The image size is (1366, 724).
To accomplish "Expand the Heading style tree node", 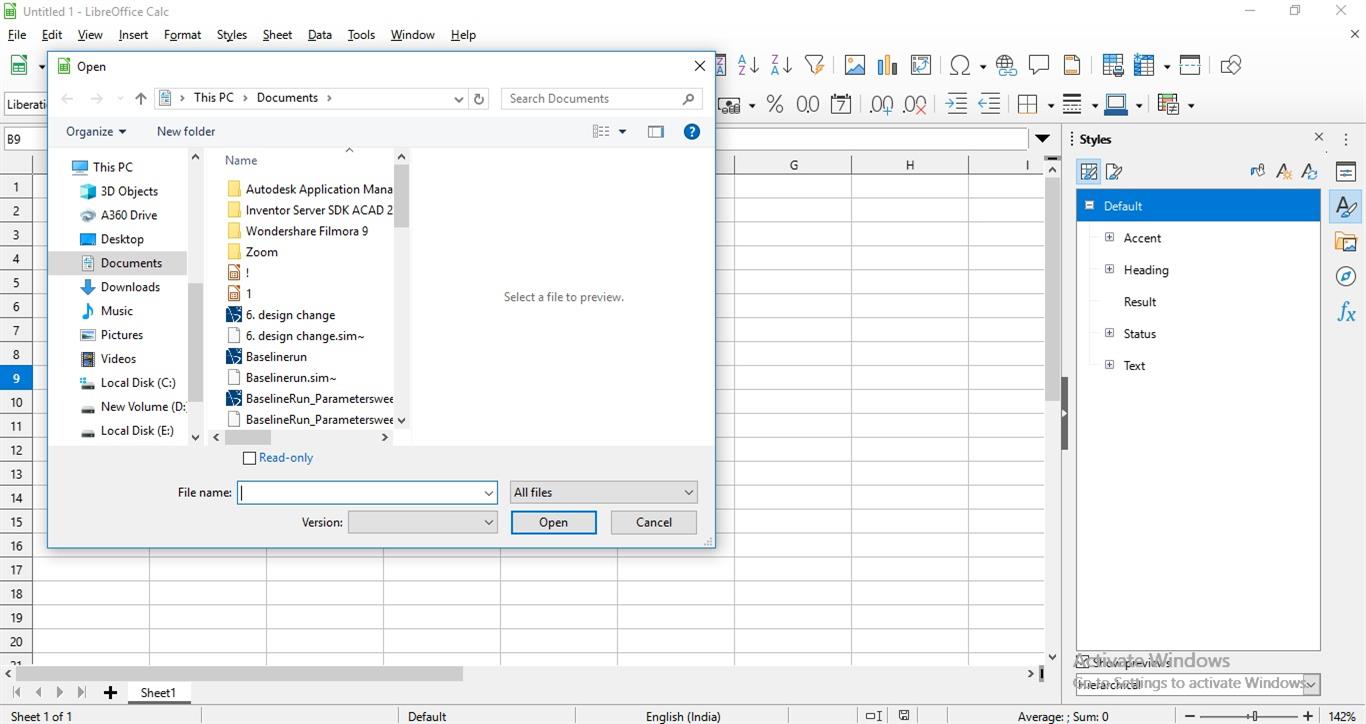I will (1109, 270).
